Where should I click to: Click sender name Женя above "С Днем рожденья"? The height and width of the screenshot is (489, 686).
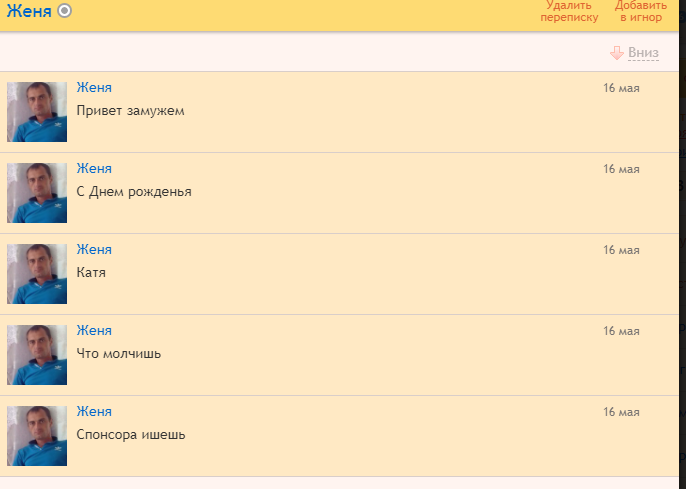pos(94,168)
